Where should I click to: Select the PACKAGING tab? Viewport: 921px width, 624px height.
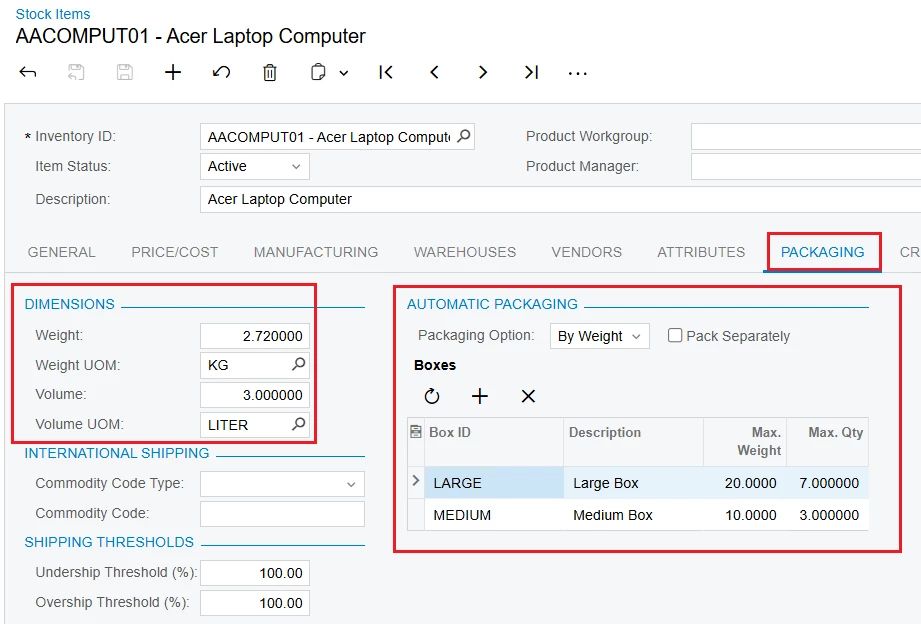822,252
